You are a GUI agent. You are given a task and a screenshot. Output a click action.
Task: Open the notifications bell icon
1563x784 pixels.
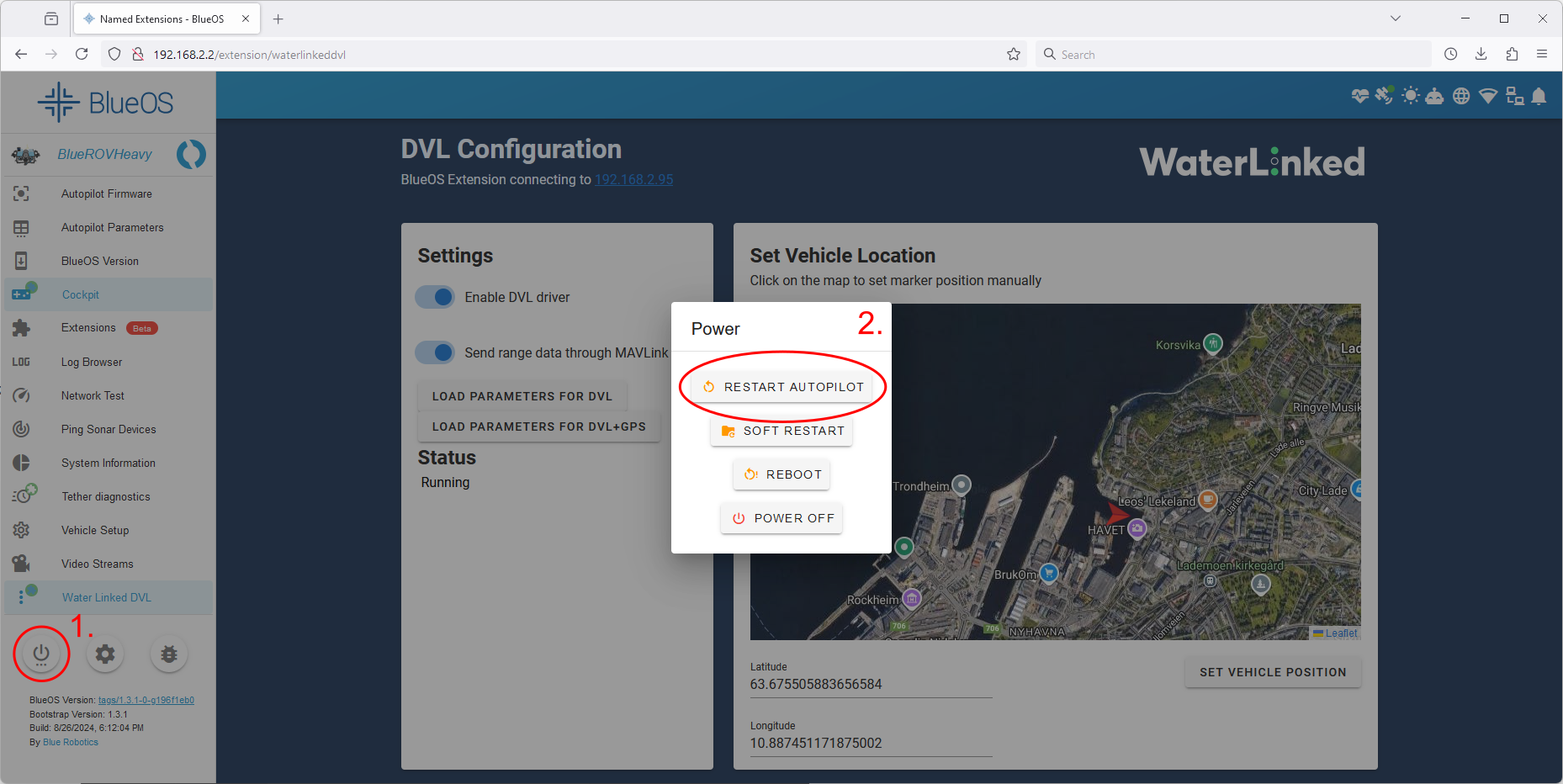(x=1539, y=96)
